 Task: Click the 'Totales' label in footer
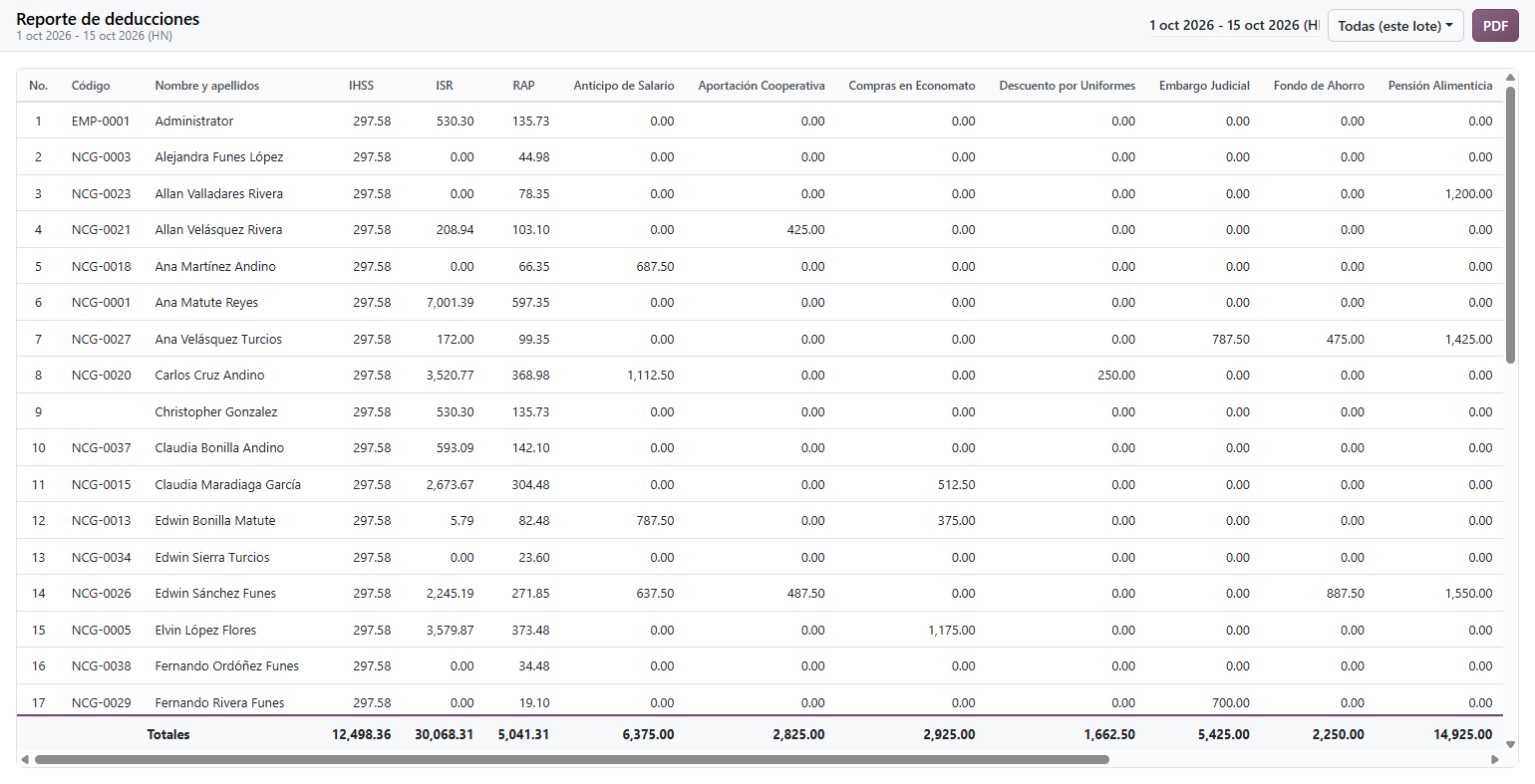[168, 734]
